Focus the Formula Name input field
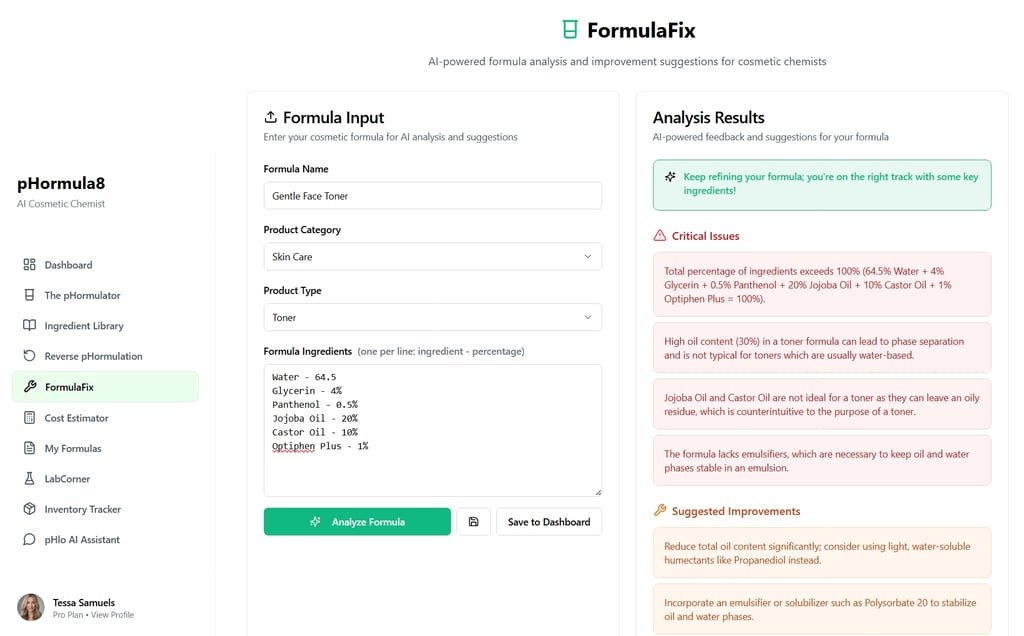1024x636 pixels. (x=432, y=196)
